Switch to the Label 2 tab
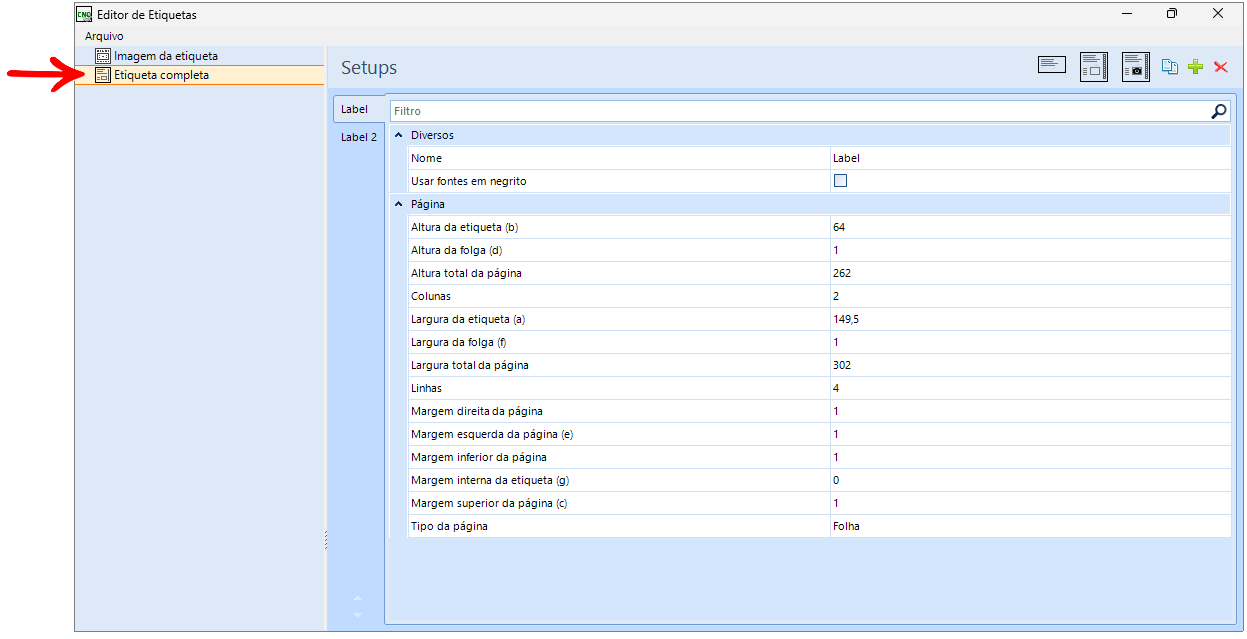Viewport: 1247px width, 639px height. (x=359, y=137)
